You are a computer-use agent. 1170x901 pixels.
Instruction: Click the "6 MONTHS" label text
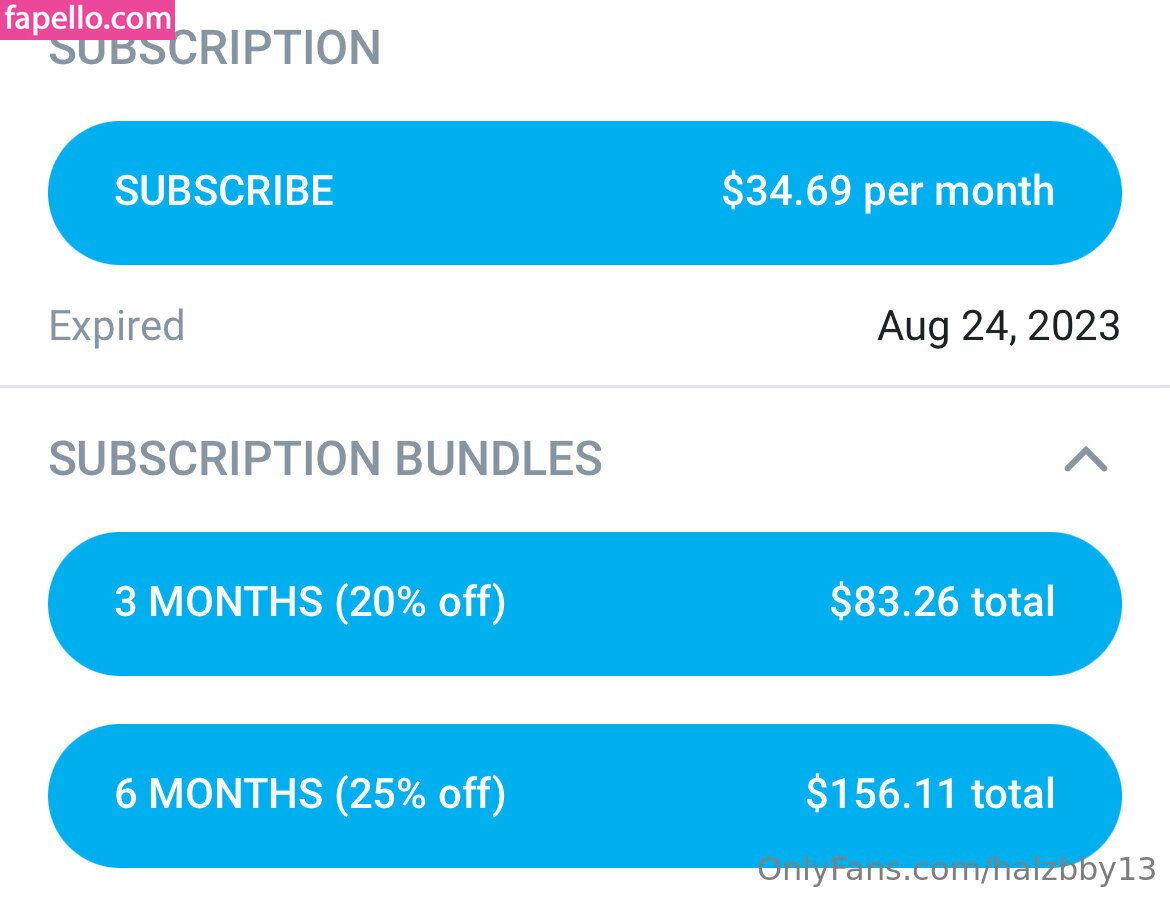pos(218,794)
